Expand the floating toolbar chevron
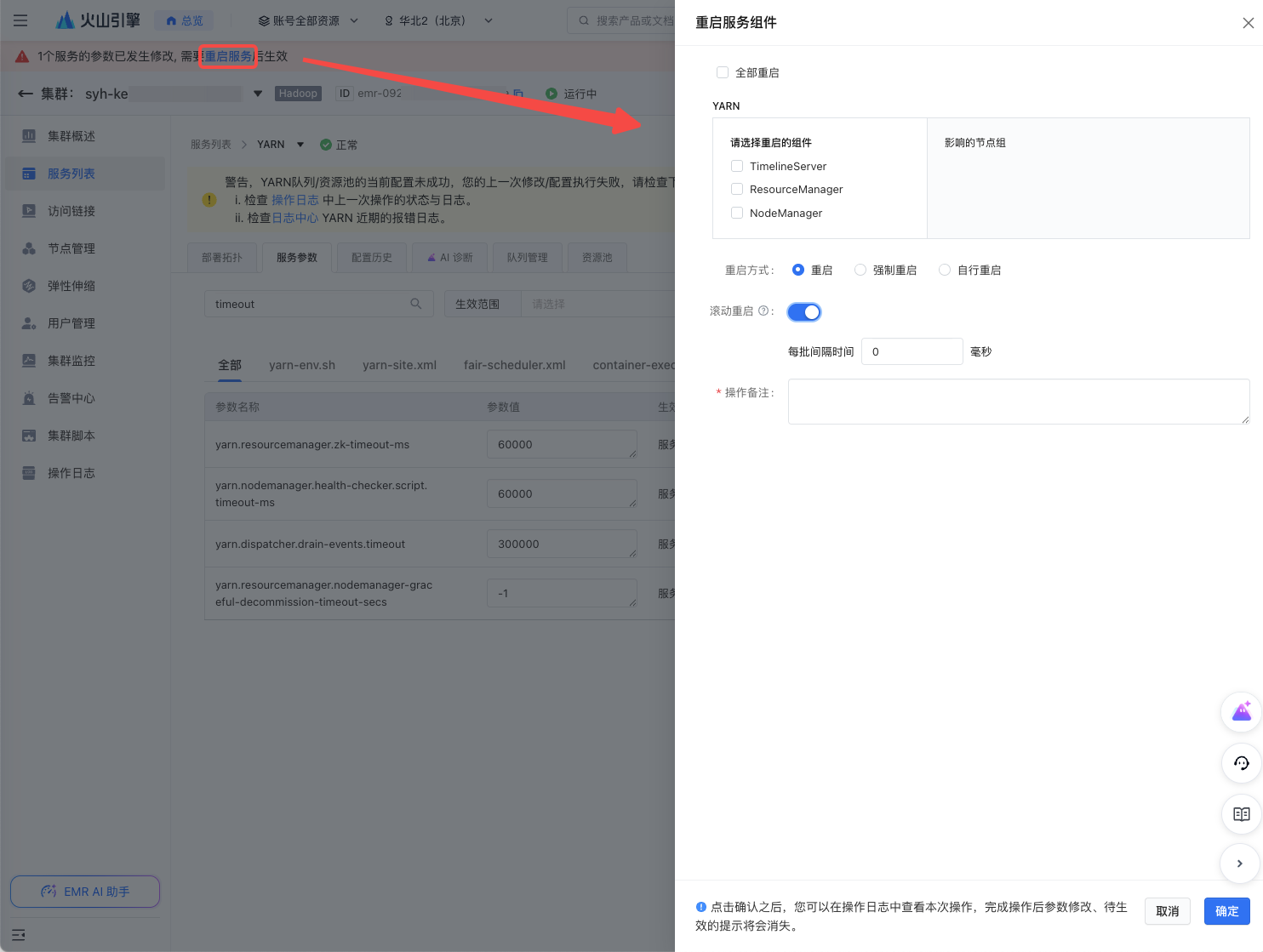The height and width of the screenshot is (952, 1263). click(x=1240, y=864)
